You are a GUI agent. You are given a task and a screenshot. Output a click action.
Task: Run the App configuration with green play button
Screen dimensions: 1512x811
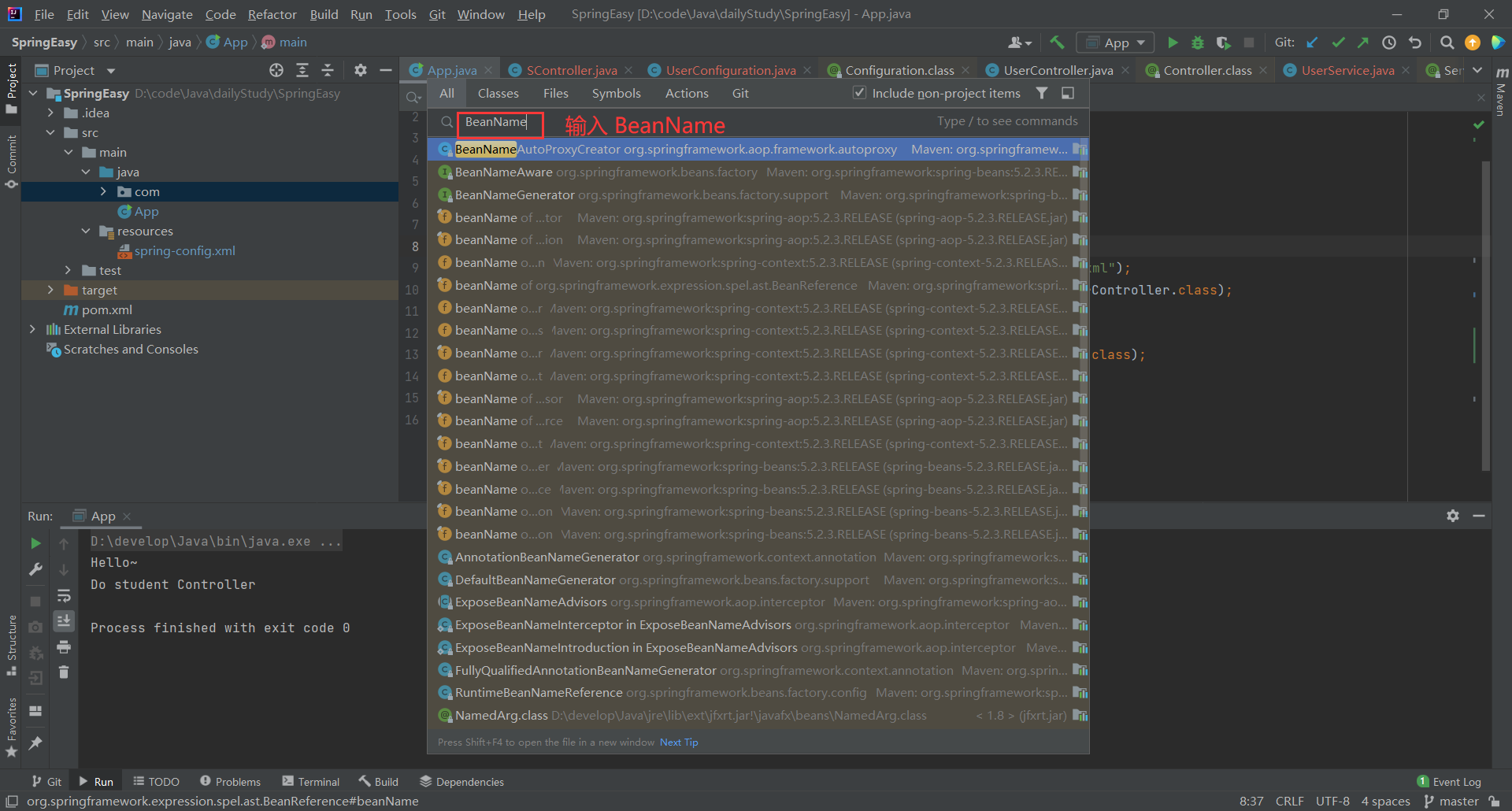tap(1173, 43)
